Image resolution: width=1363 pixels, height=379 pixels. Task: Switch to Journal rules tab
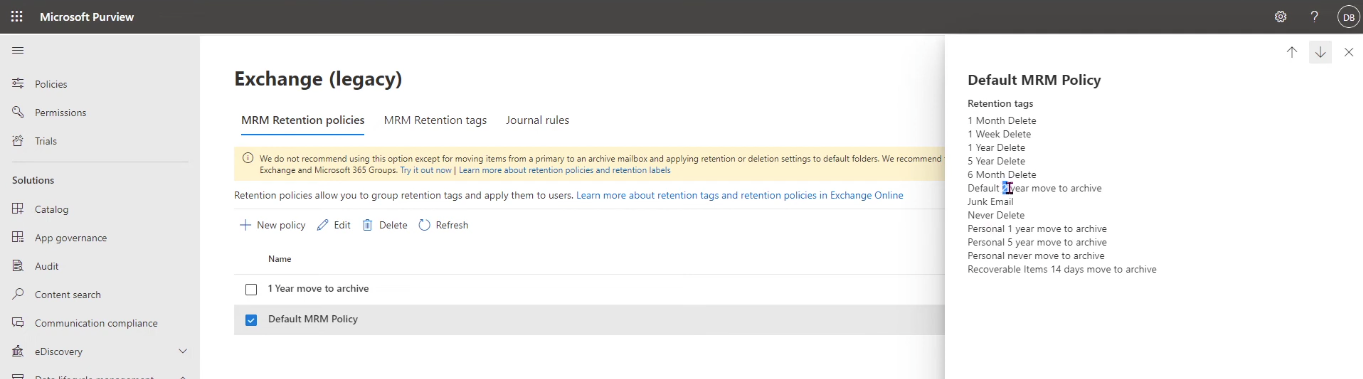[x=537, y=120]
